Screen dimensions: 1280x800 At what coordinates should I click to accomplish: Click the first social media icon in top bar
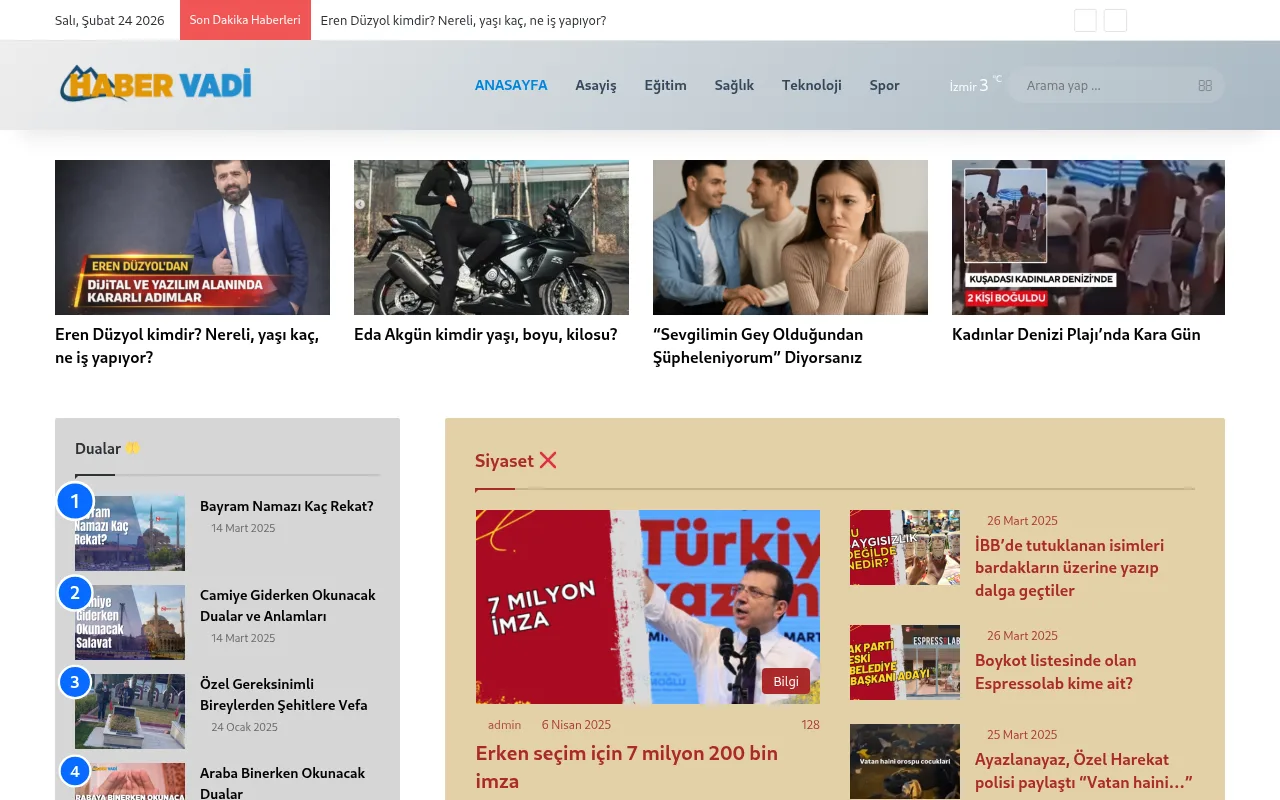click(x=1085, y=20)
